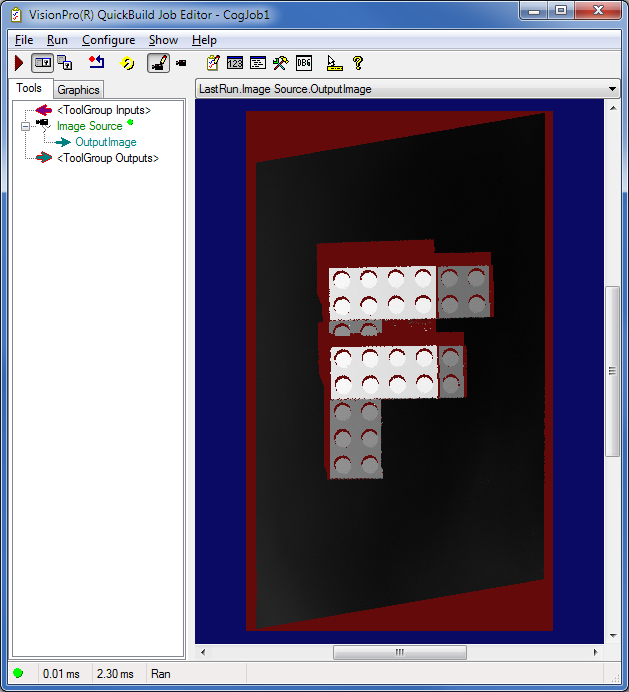Screen dimensions: 629x692
Task: Open the hammer and wrench tools icon
Action: tap(281, 63)
